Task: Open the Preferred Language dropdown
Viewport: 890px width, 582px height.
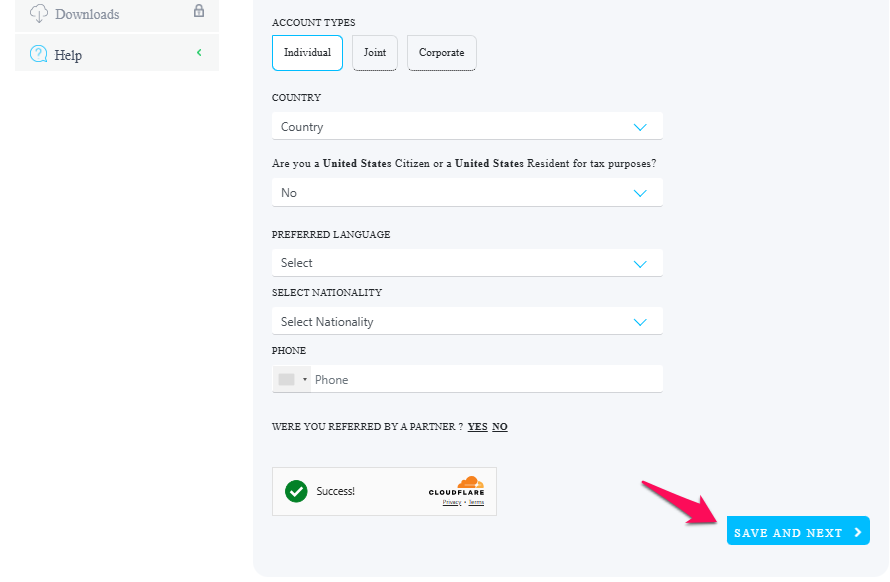Action: tap(467, 263)
